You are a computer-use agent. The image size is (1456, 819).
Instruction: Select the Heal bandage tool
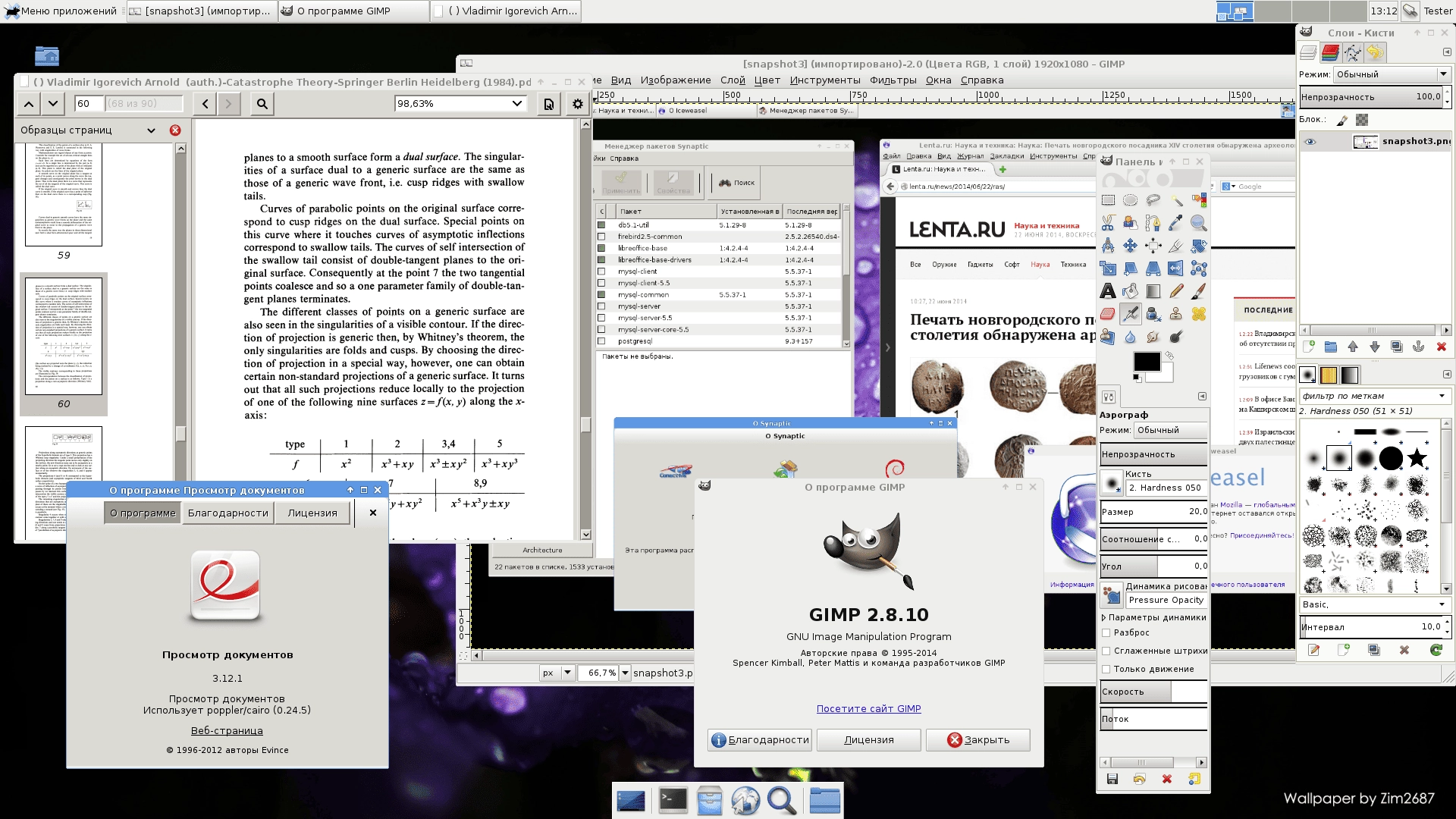[1199, 314]
